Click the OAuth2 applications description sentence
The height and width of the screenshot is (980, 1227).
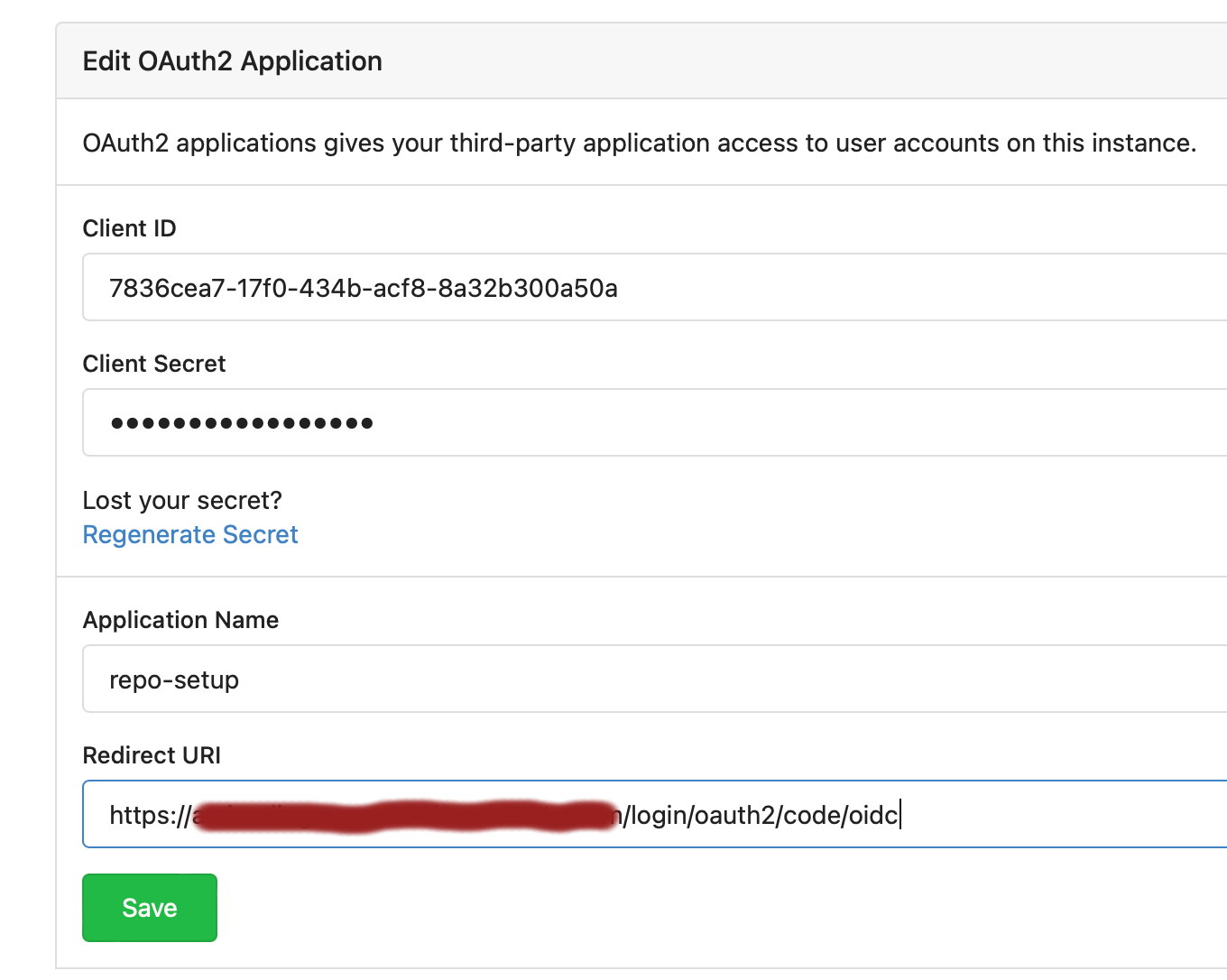coord(639,143)
